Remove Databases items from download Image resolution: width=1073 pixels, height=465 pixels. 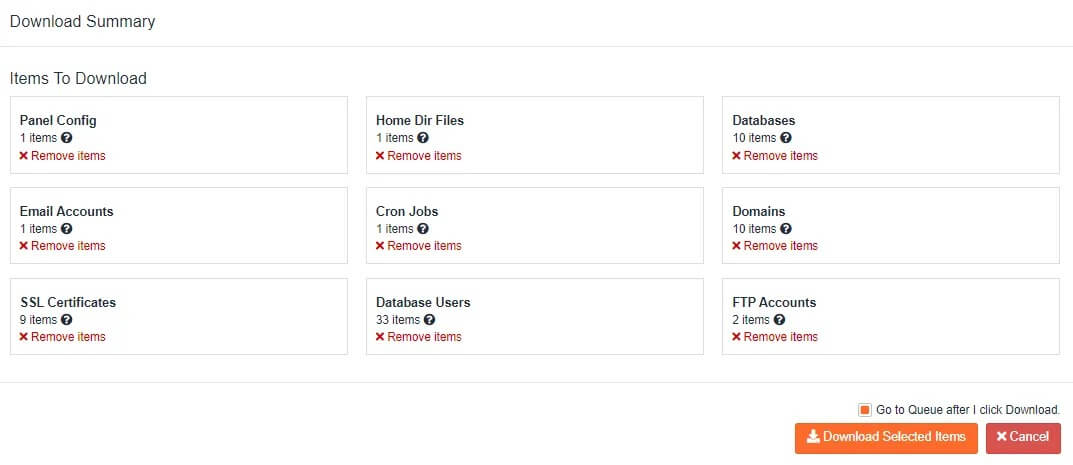coord(775,156)
